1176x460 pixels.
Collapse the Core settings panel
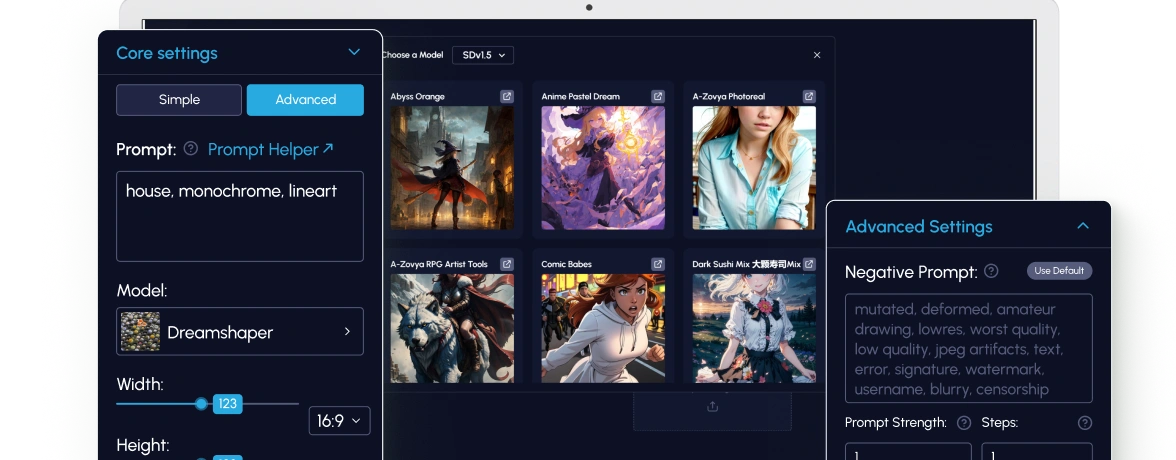[354, 52]
